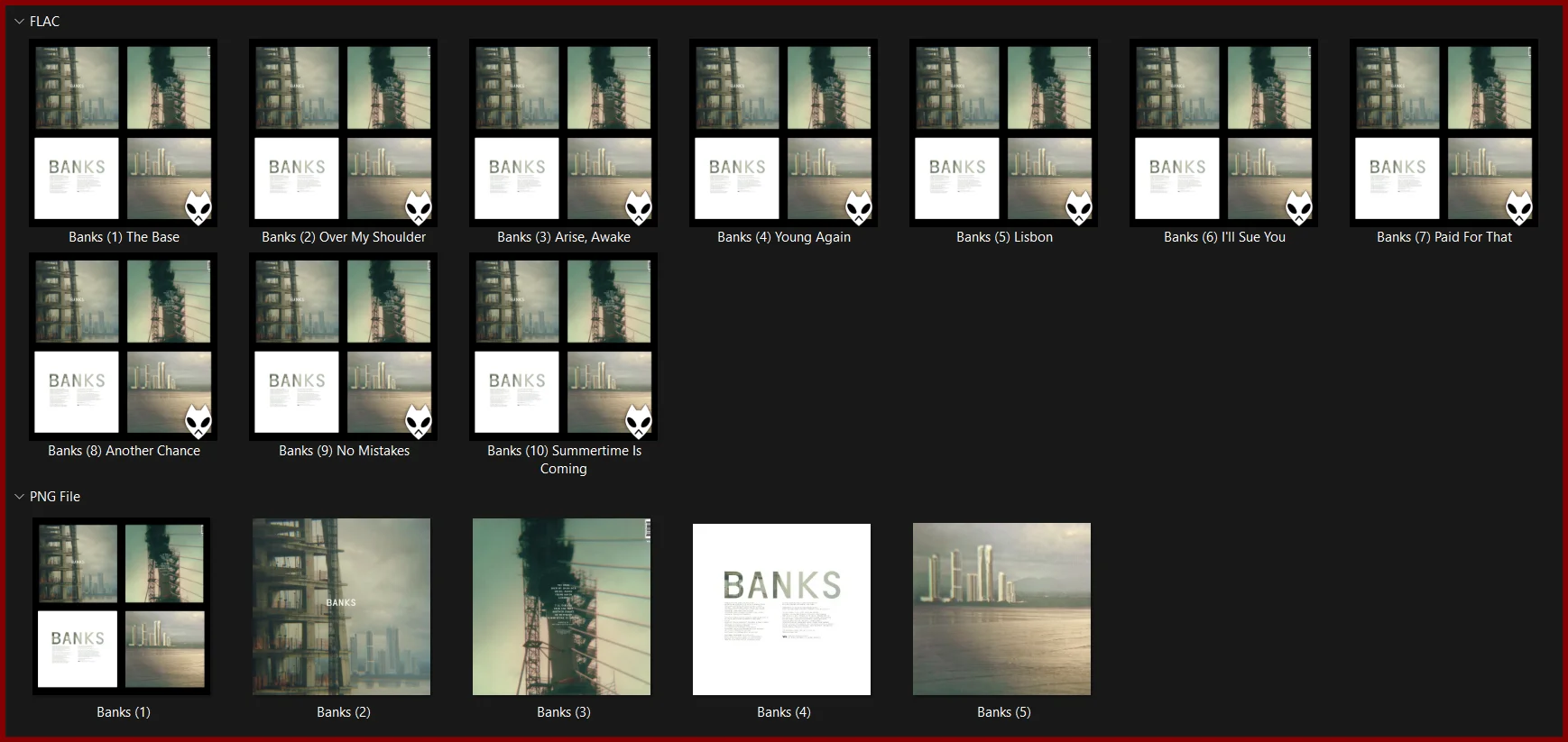Select the FLAC group header label
Screen dimensions: 1568x742
pyautogui.click(x=44, y=22)
